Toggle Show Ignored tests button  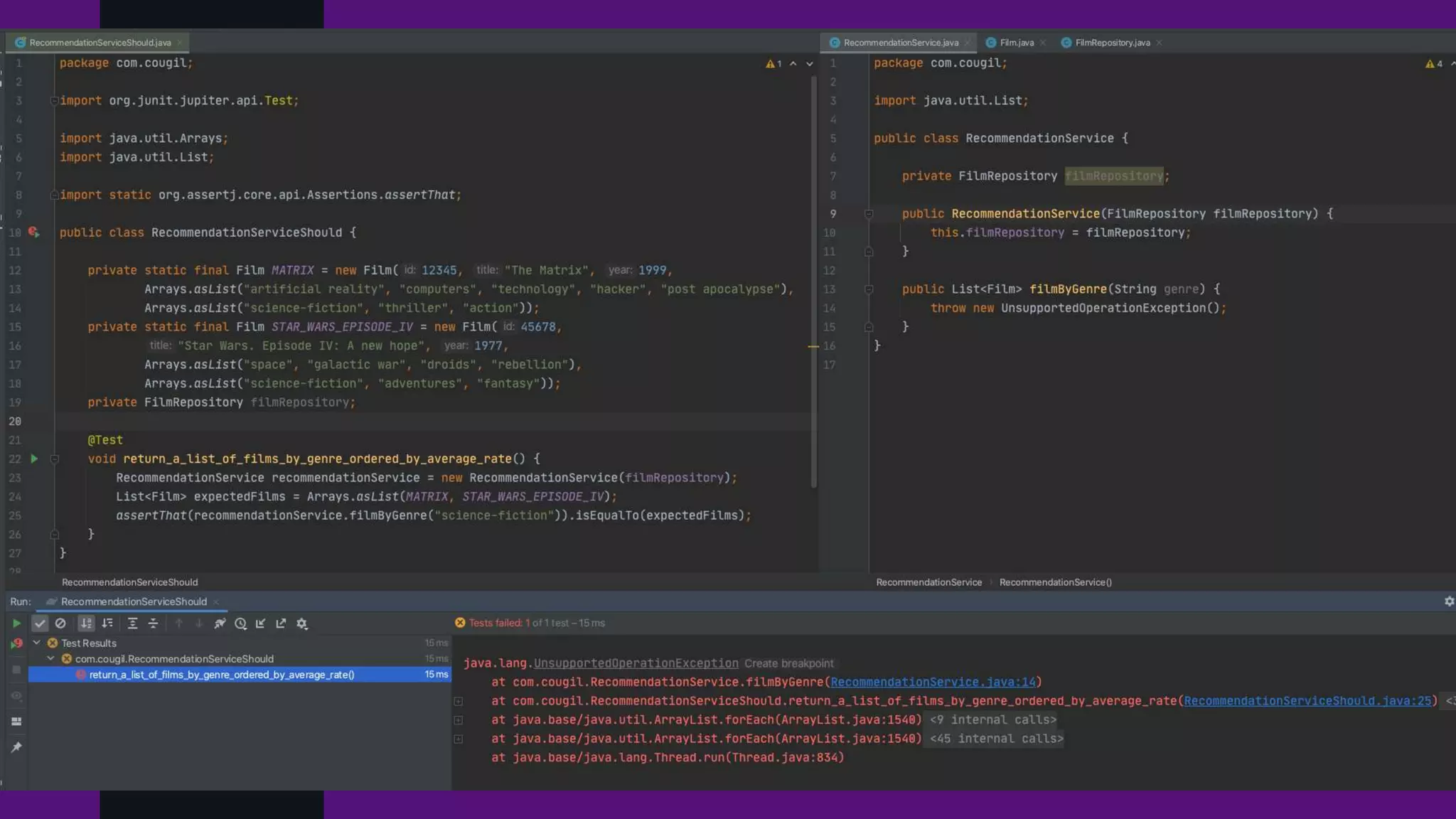(60, 623)
